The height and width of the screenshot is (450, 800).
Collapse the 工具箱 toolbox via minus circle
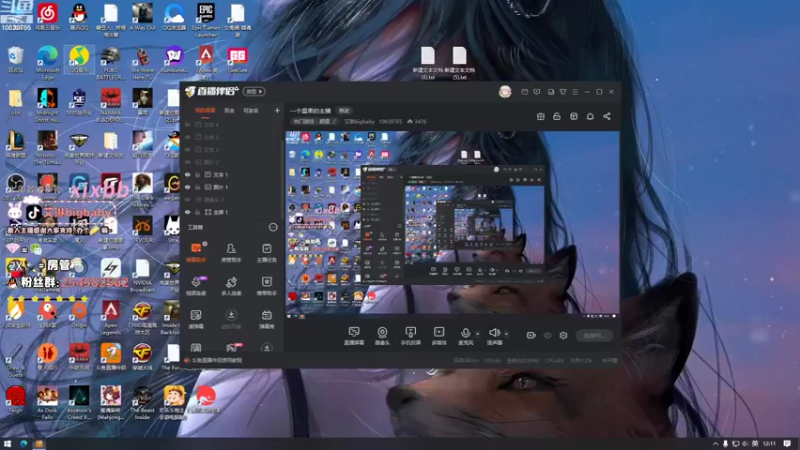(273, 227)
